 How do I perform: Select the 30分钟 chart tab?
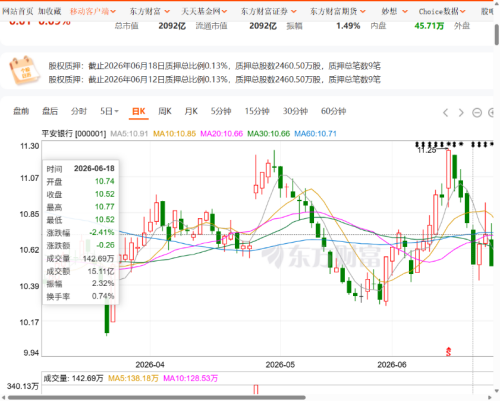295,111
